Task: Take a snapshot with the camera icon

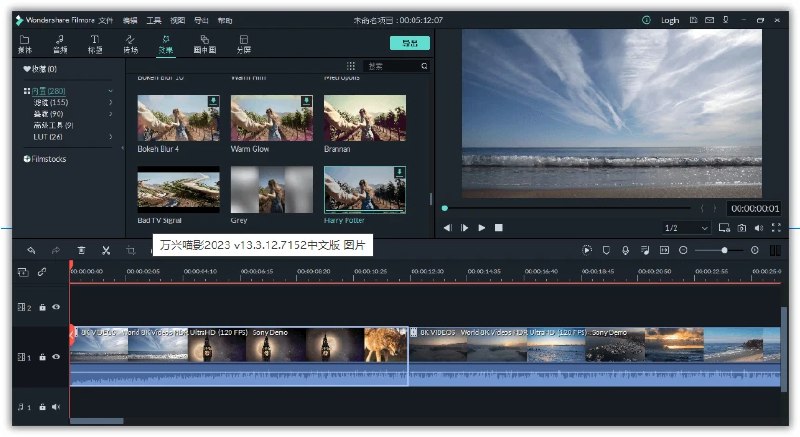Action: point(741,228)
